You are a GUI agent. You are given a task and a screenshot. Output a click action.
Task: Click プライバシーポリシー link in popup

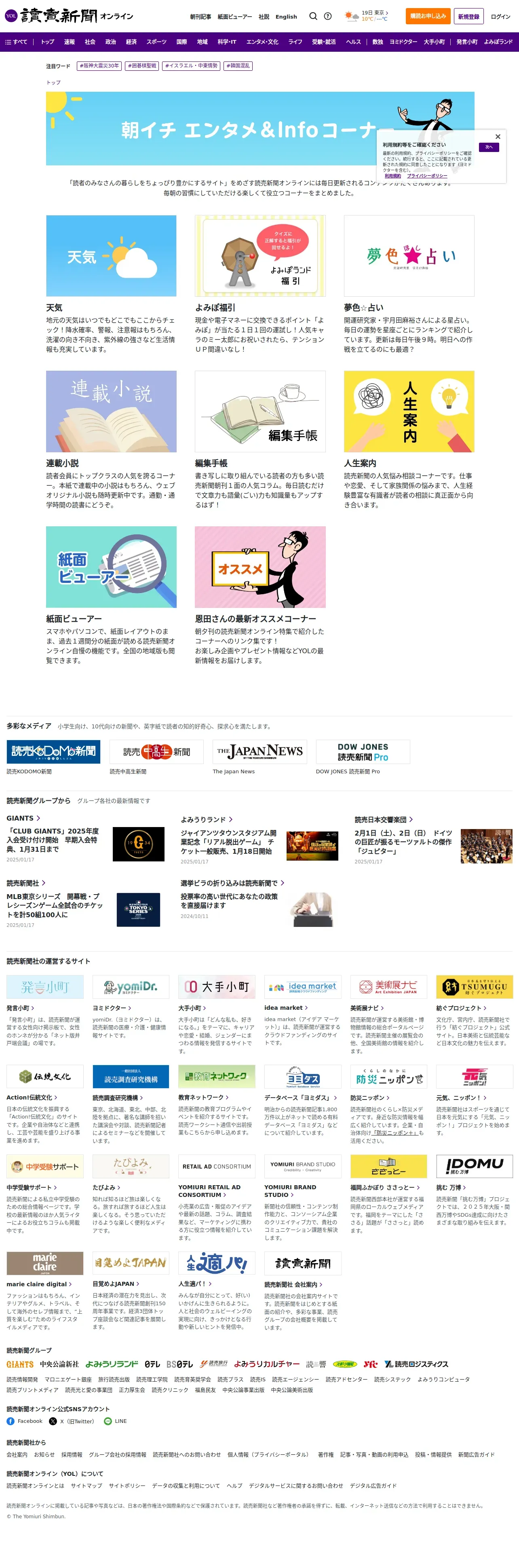tap(427, 176)
